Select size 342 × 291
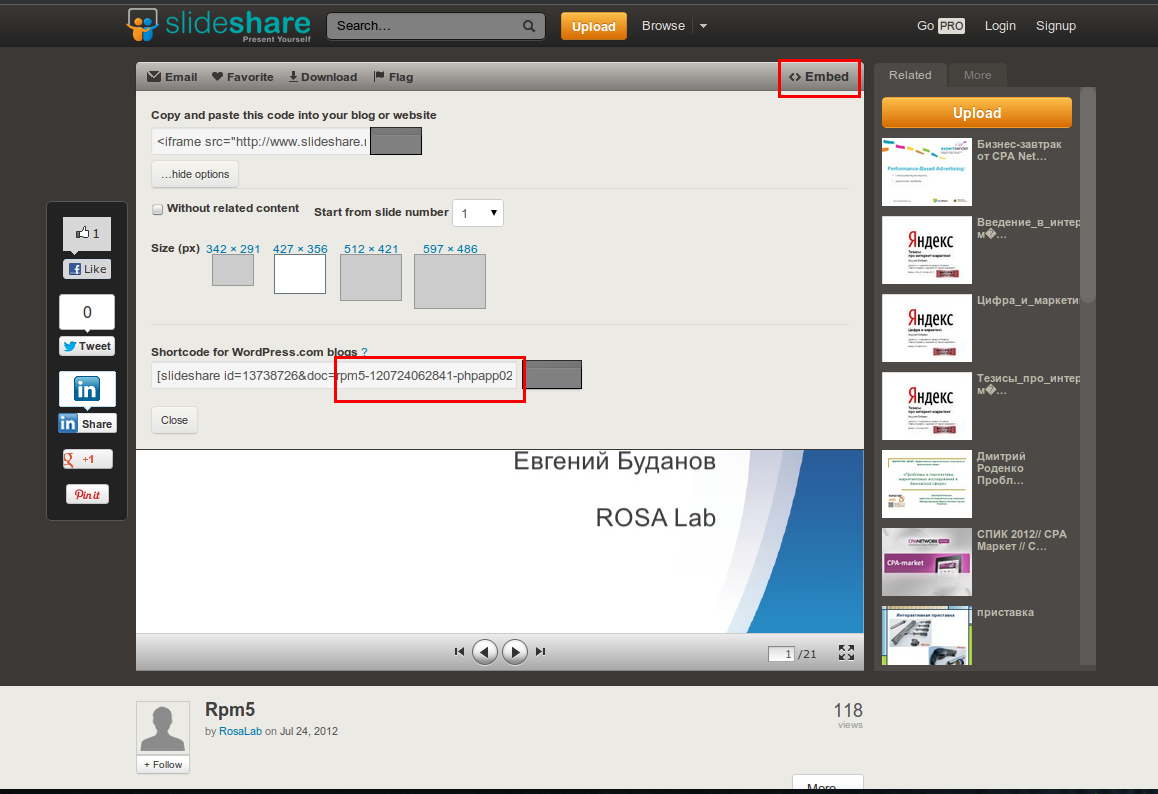Image resolution: width=1158 pixels, height=794 pixels. (x=233, y=249)
